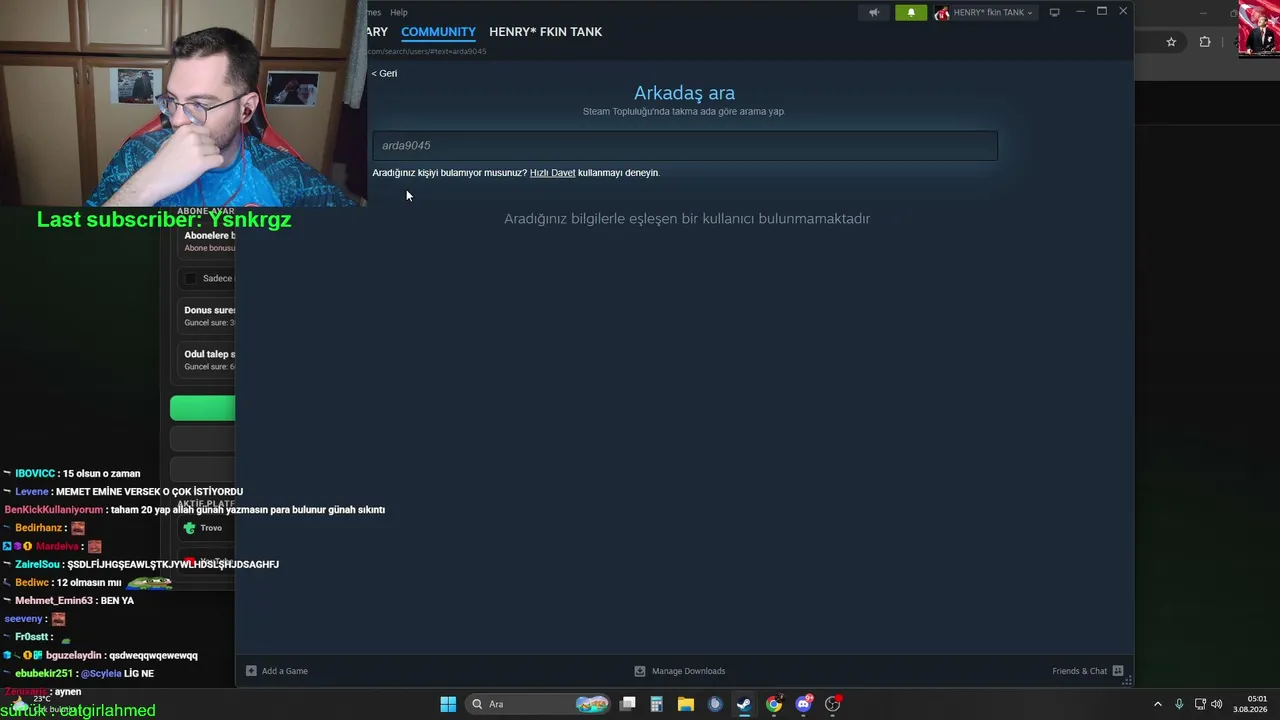Viewport: 1280px width, 720px height.
Task: Open the COMMUNITY tab in Steam
Action: pos(438,32)
